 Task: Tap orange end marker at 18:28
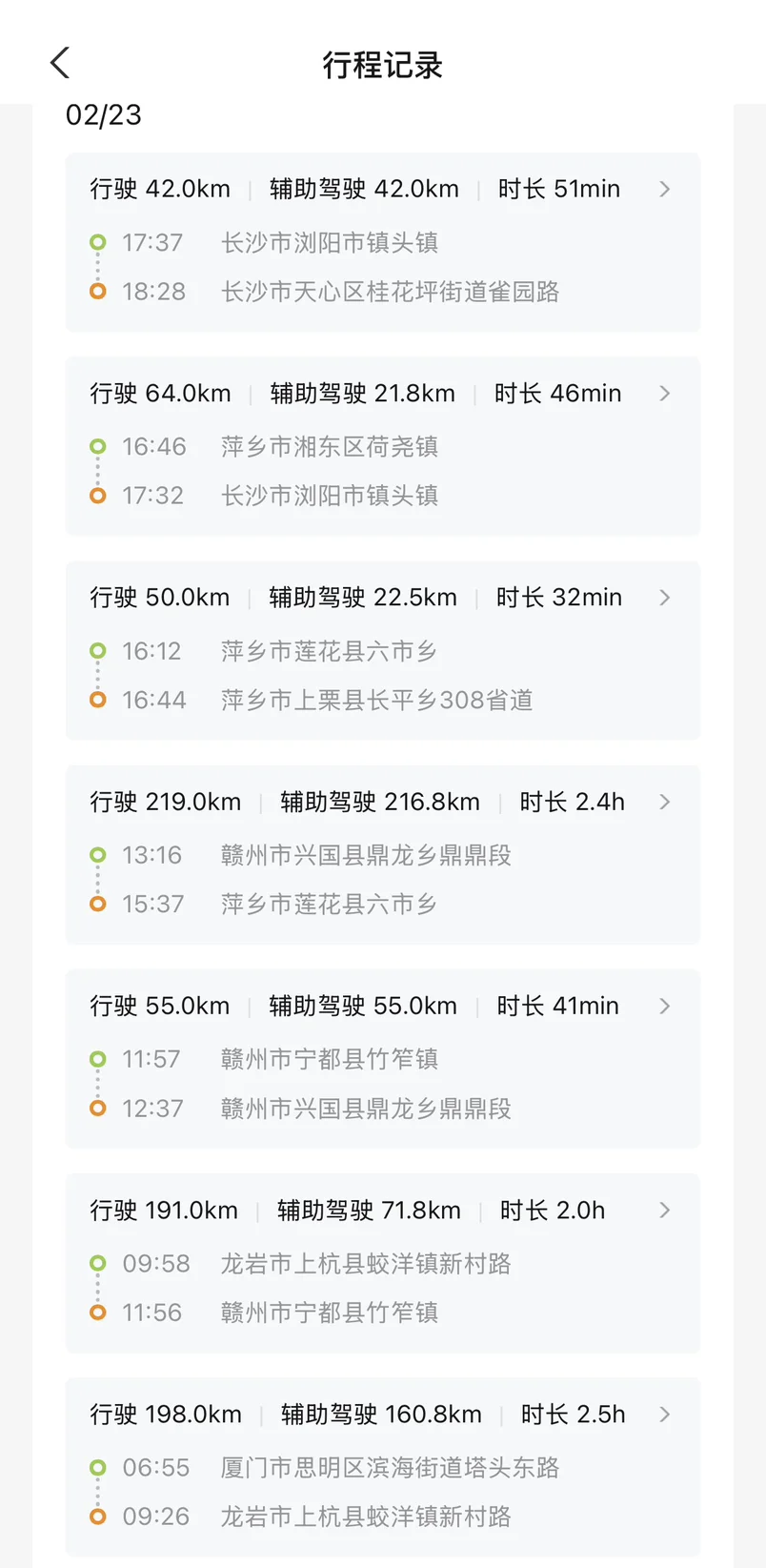[x=97, y=292]
